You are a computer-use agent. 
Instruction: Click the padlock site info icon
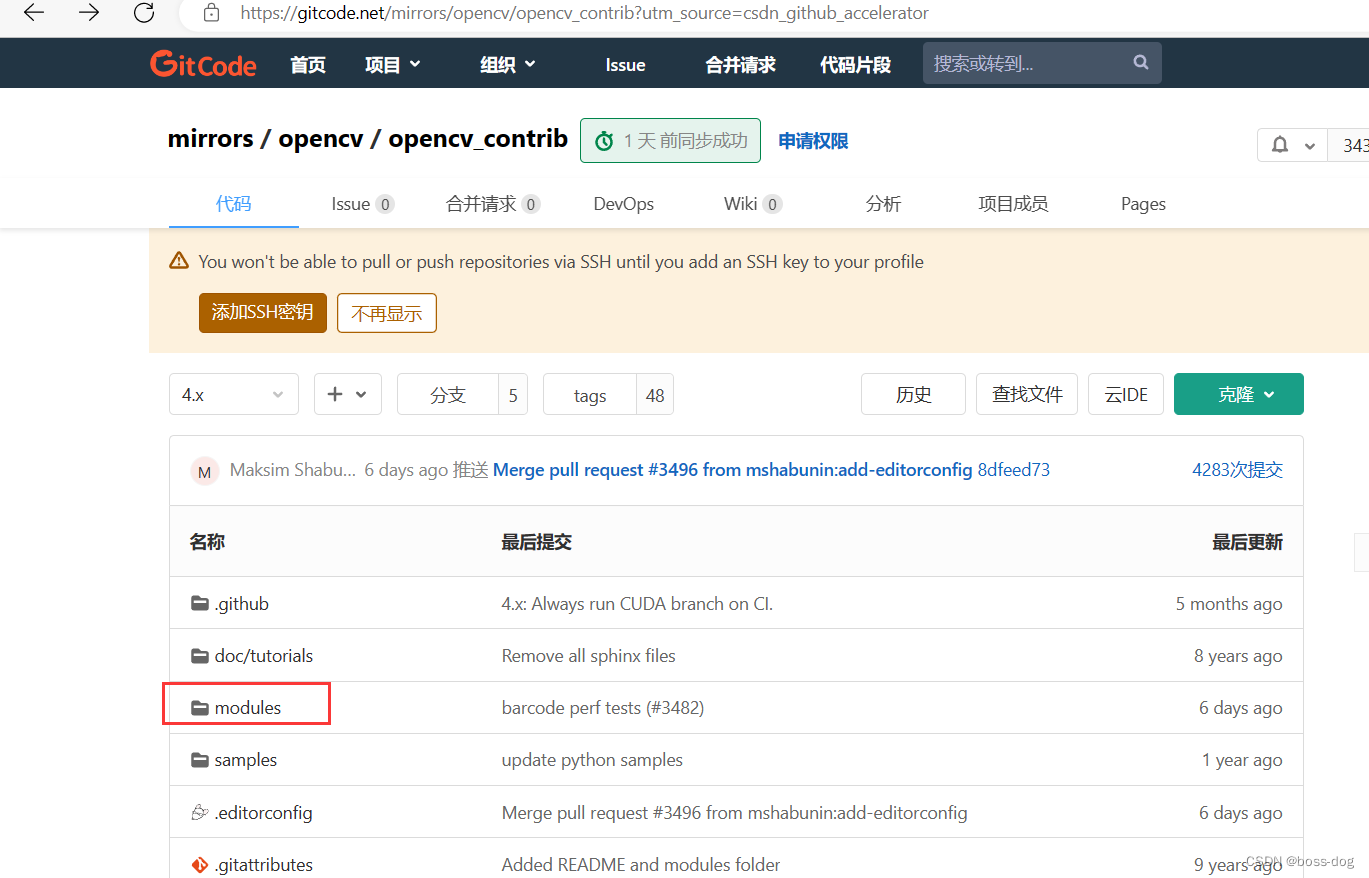(x=211, y=13)
